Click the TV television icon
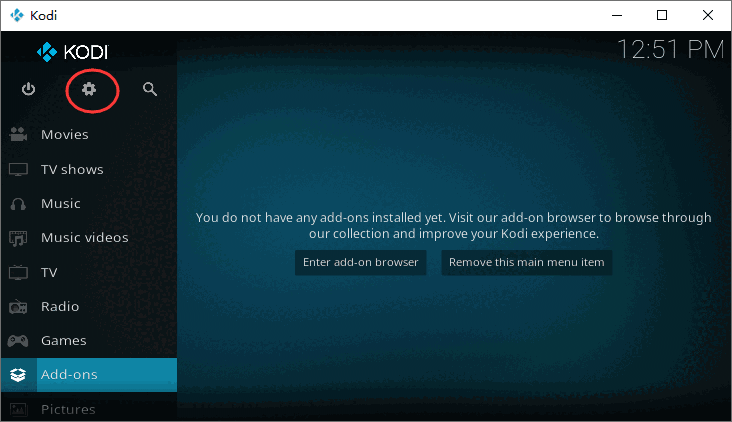Image resolution: width=732 pixels, height=422 pixels. (x=18, y=272)
